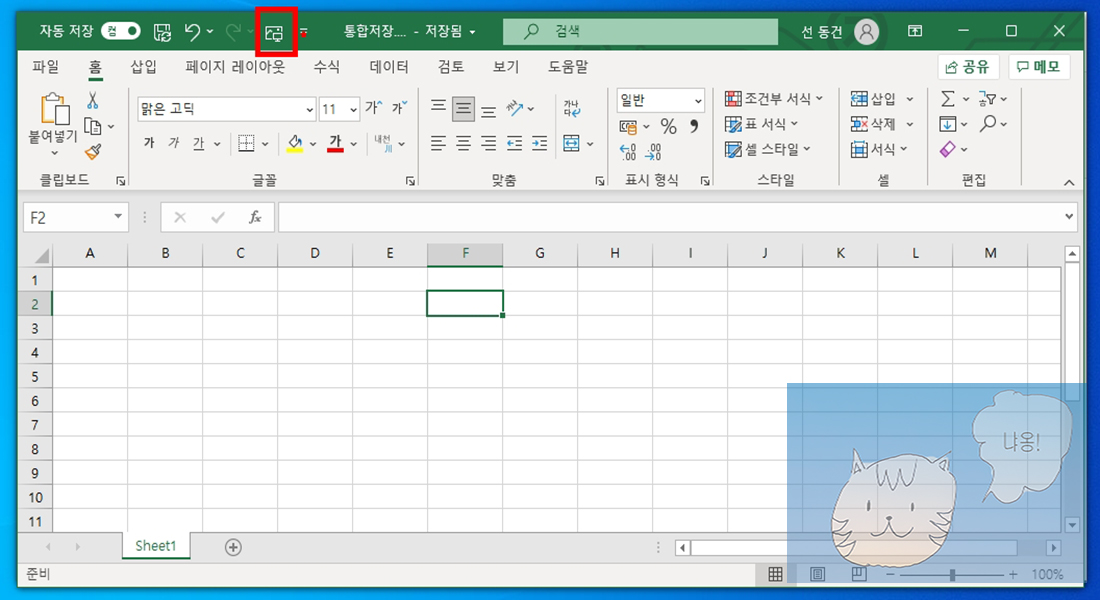The width and height of the screenshot is (1100, 600).
Task: Open 셀 스타일 dropdown
Action: coord(767,149)
